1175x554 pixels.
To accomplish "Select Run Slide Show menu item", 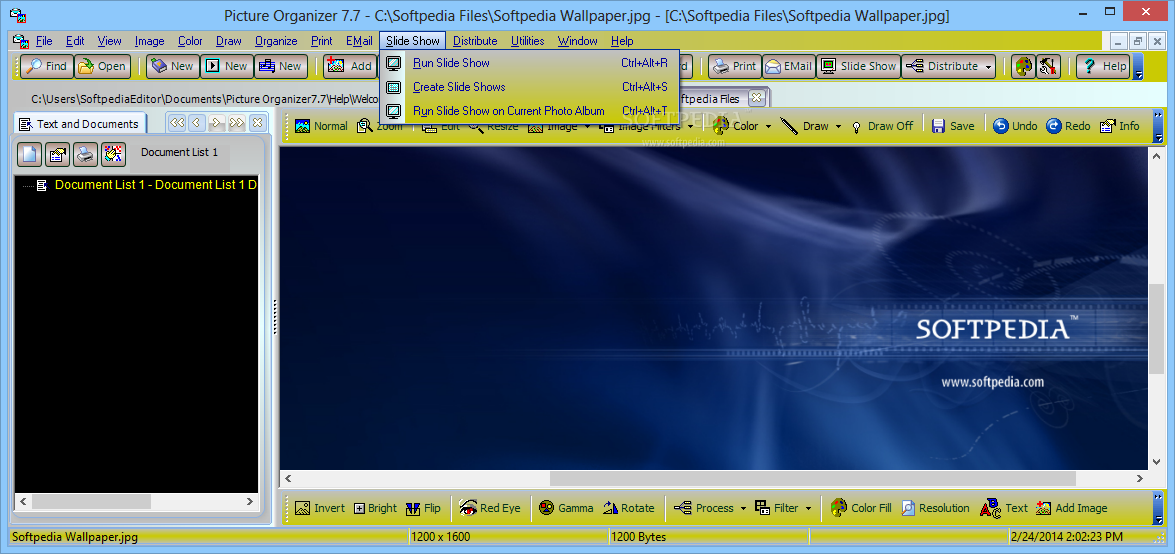I will point(529,63).
